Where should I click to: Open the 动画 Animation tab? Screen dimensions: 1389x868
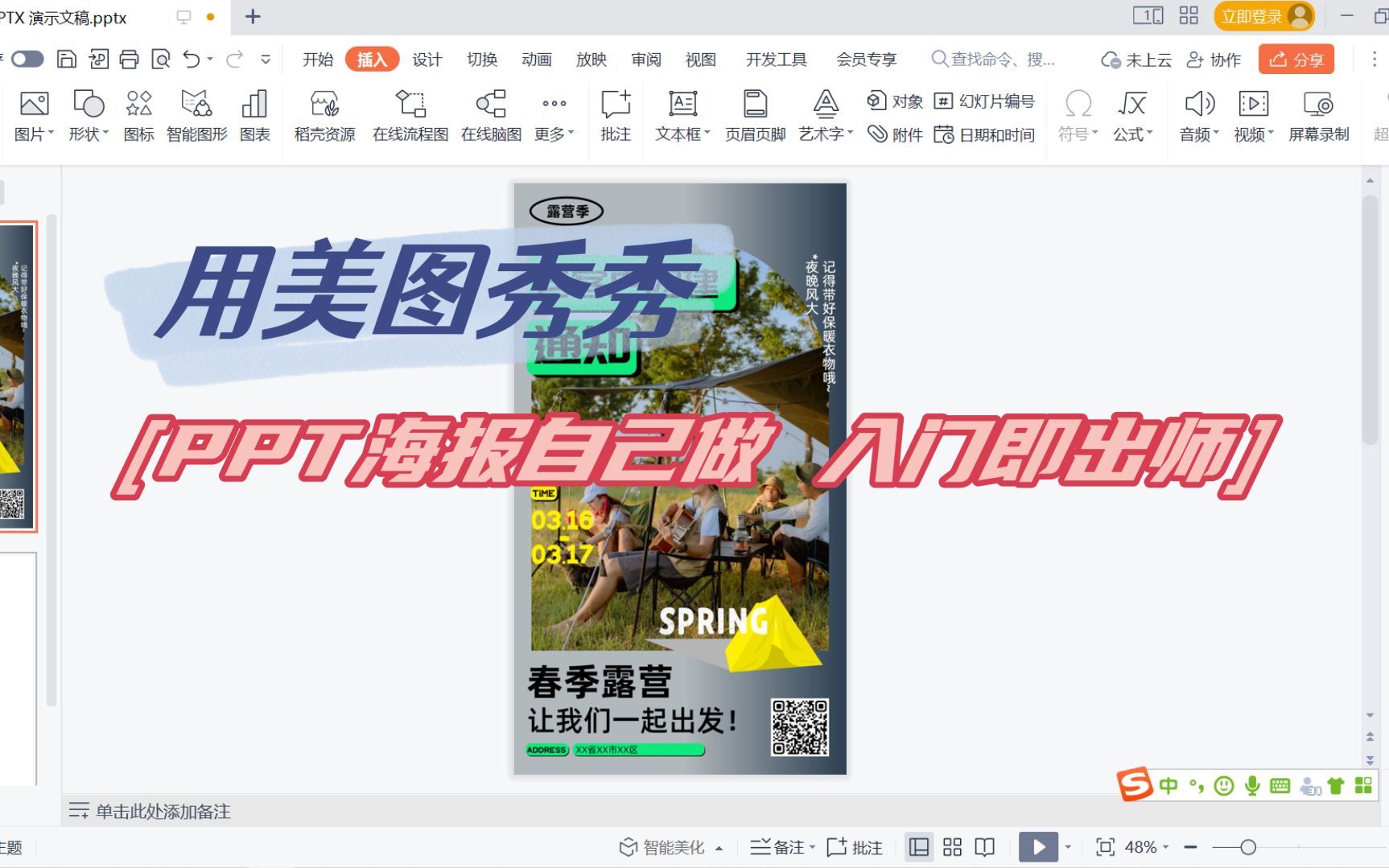pos(537,60)
